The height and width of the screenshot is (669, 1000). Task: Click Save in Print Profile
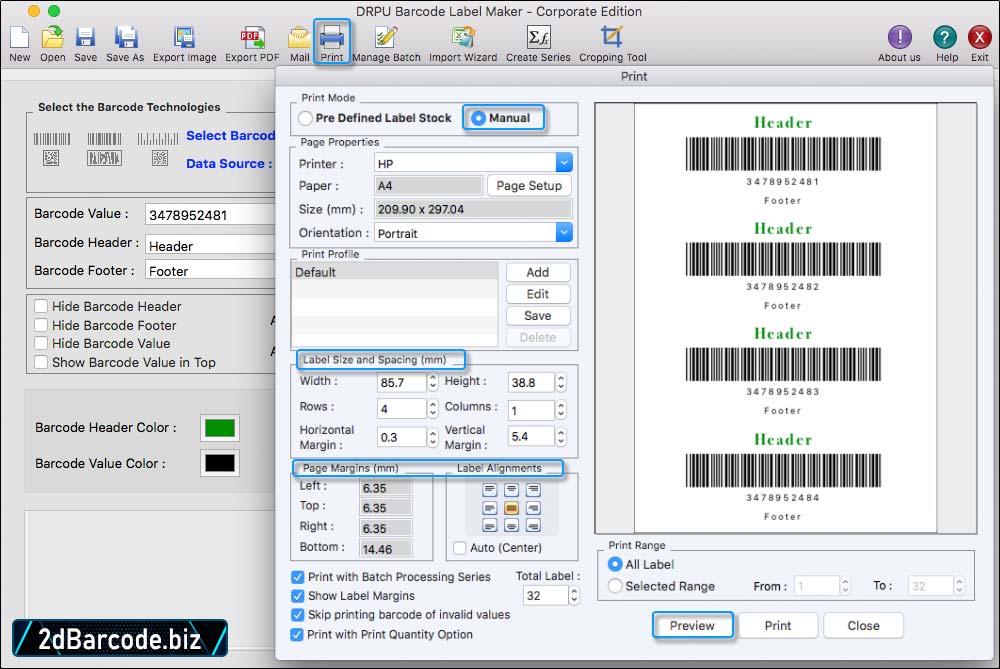pos(538,316)
